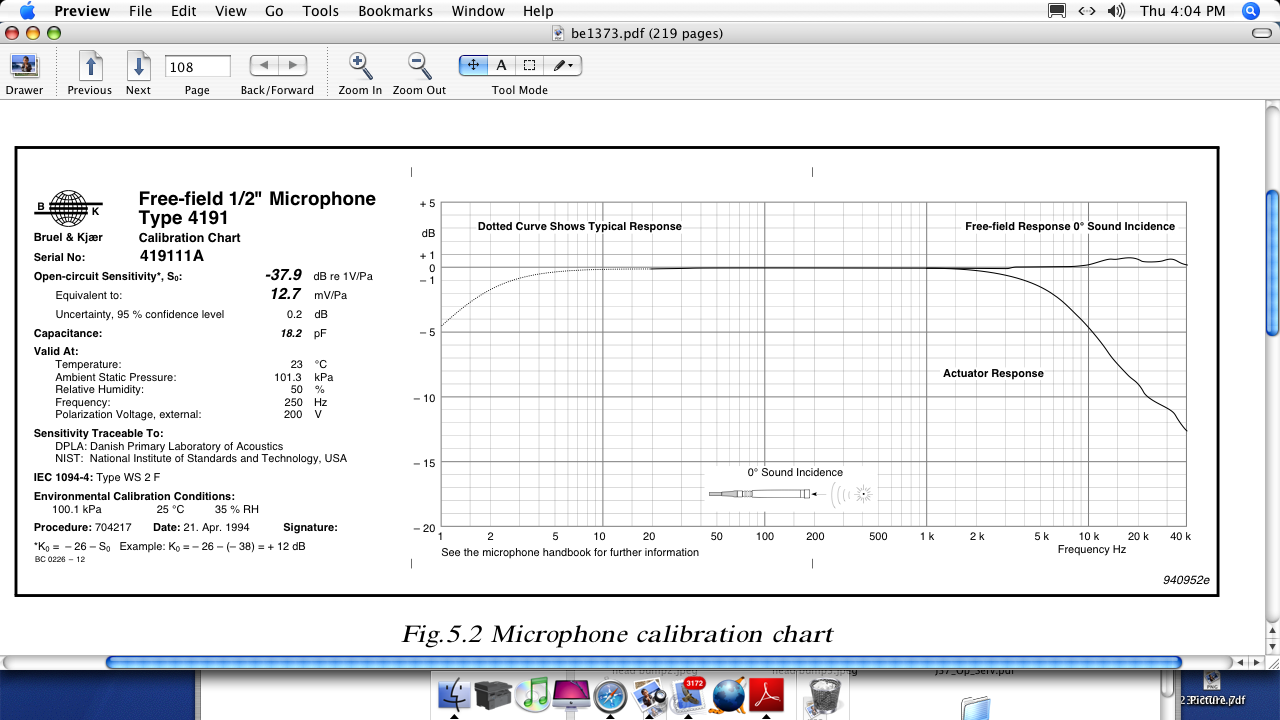Open the Tools menu

(x=320, y=11)
